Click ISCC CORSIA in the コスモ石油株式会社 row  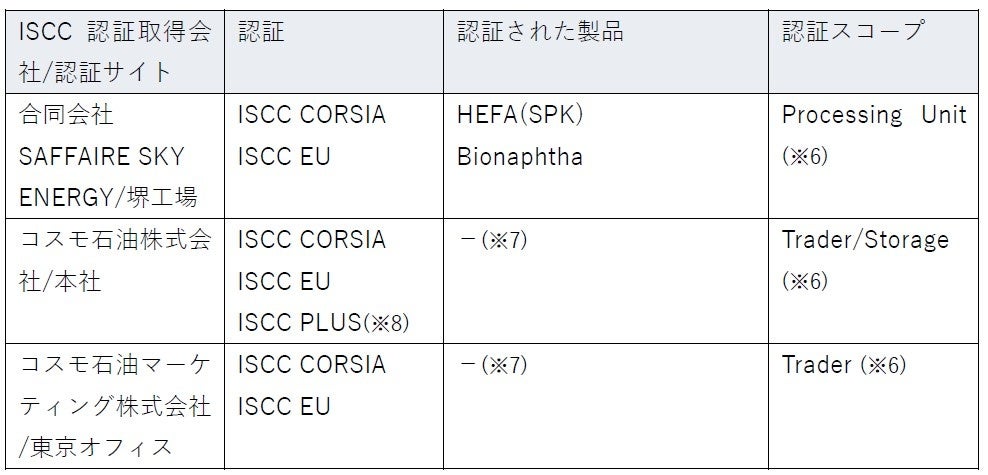pyautogui.click(x=311, y=240)
